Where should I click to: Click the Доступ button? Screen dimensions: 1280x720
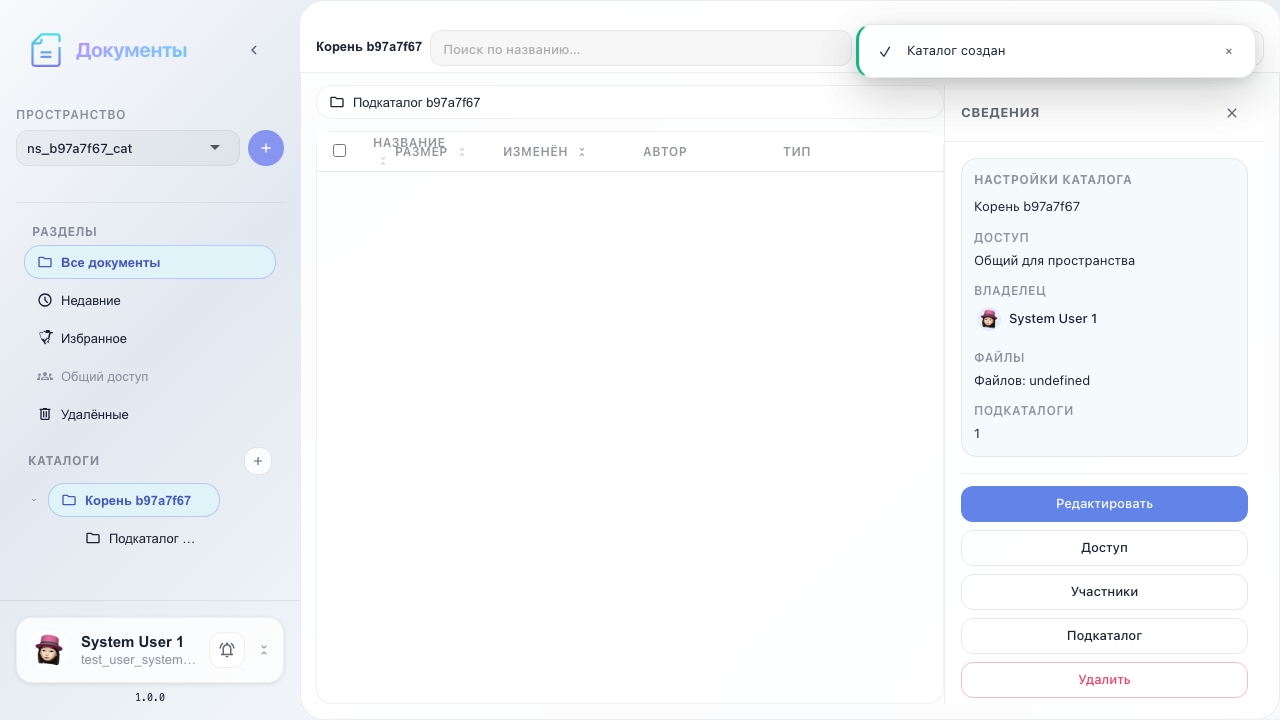tap(1104, 548)
